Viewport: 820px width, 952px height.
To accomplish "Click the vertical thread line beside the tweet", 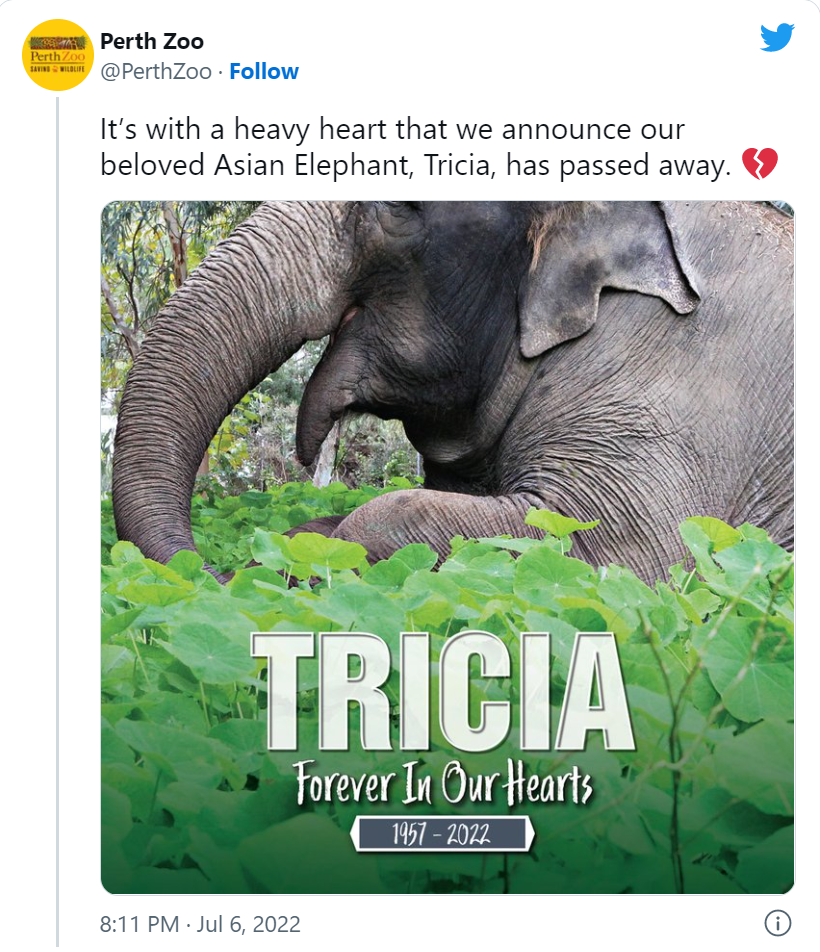I will (58, 521).
